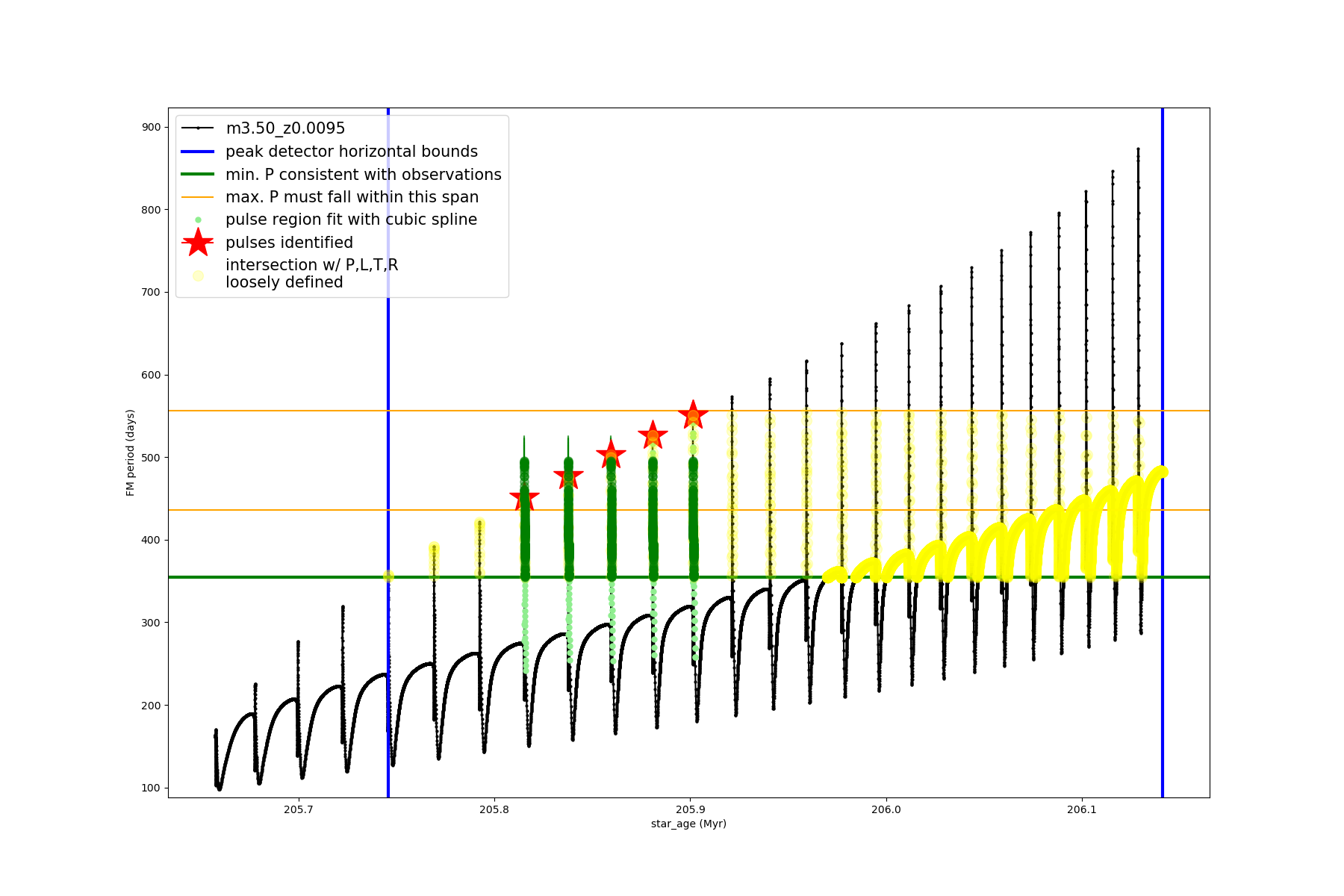Click the lowest red star pulse marker
Image resolution: width=1344 pixels, height=896 pixels.
[x=524, y=500]
